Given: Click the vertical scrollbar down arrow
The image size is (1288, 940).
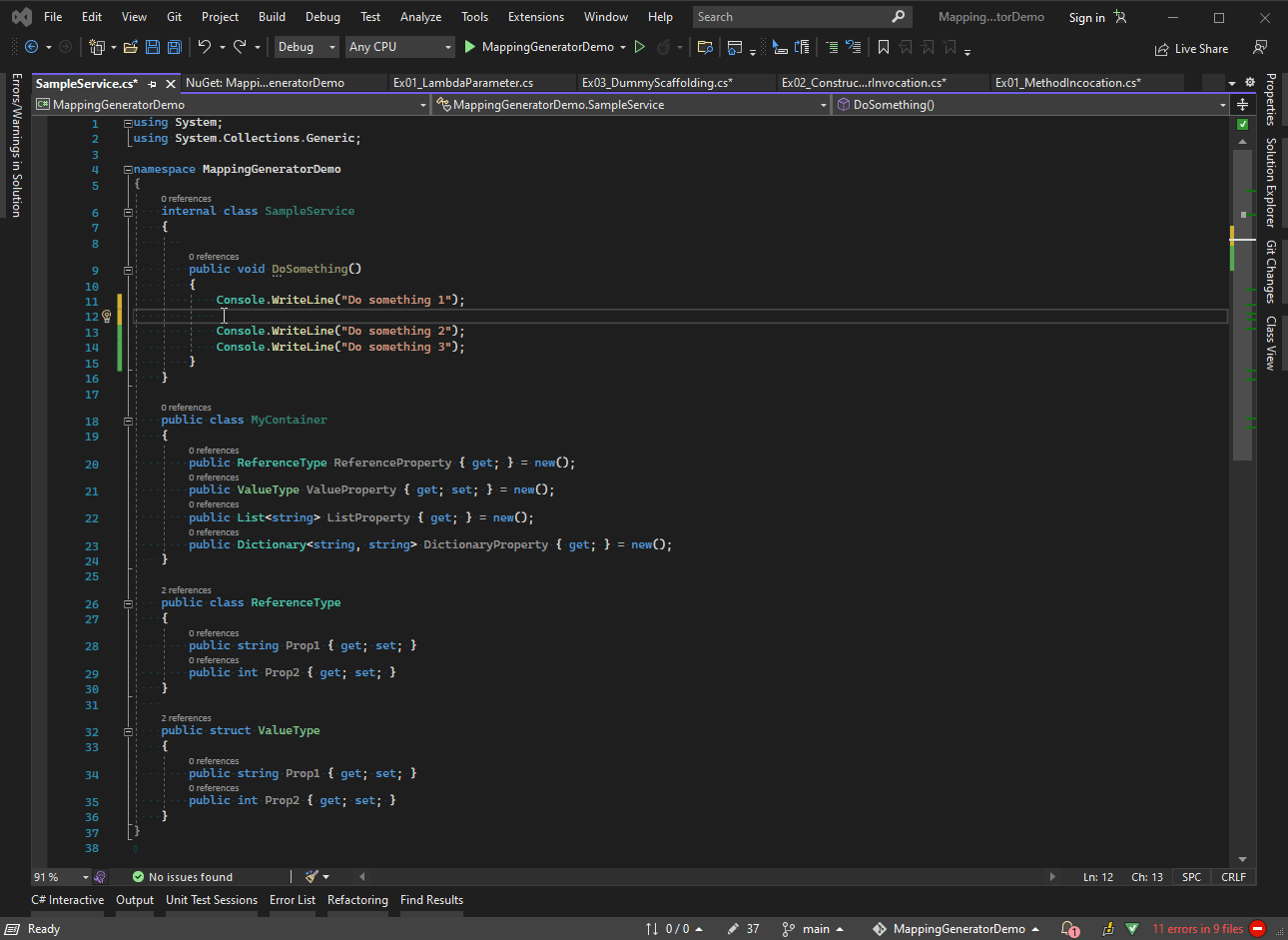Looking at the screenshot, I should coord(1243,859).
